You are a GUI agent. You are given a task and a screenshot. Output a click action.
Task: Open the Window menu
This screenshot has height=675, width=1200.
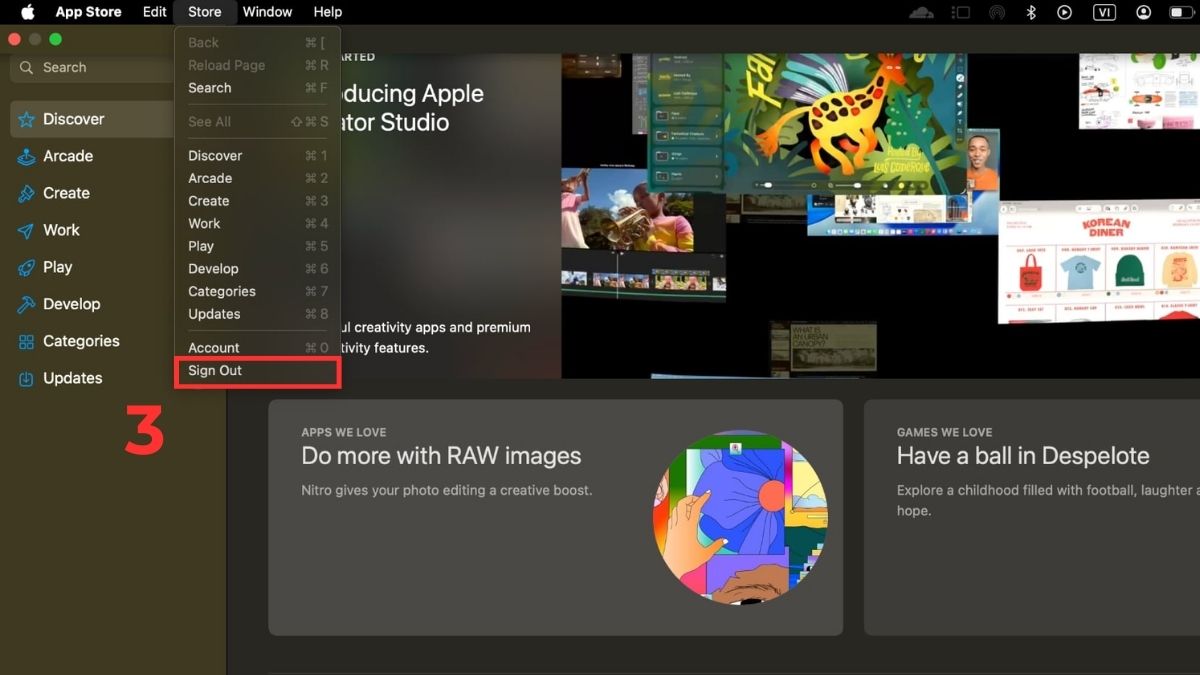(x=267, y=12)
